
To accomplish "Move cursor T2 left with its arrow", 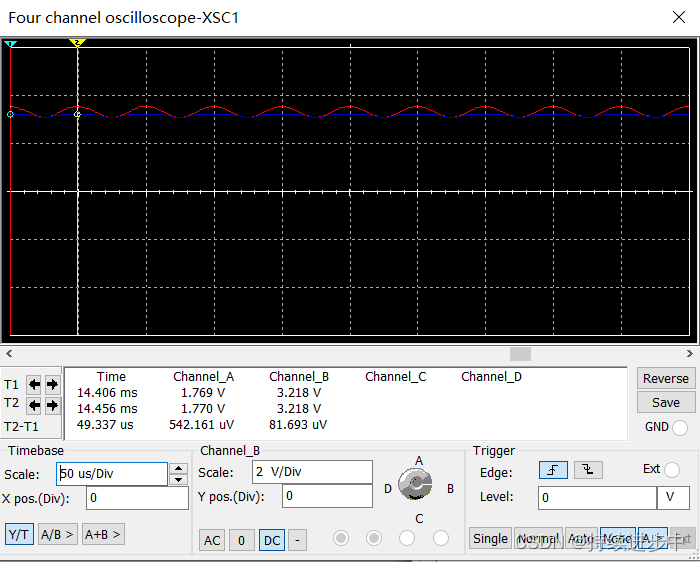I will pos(34,405).
